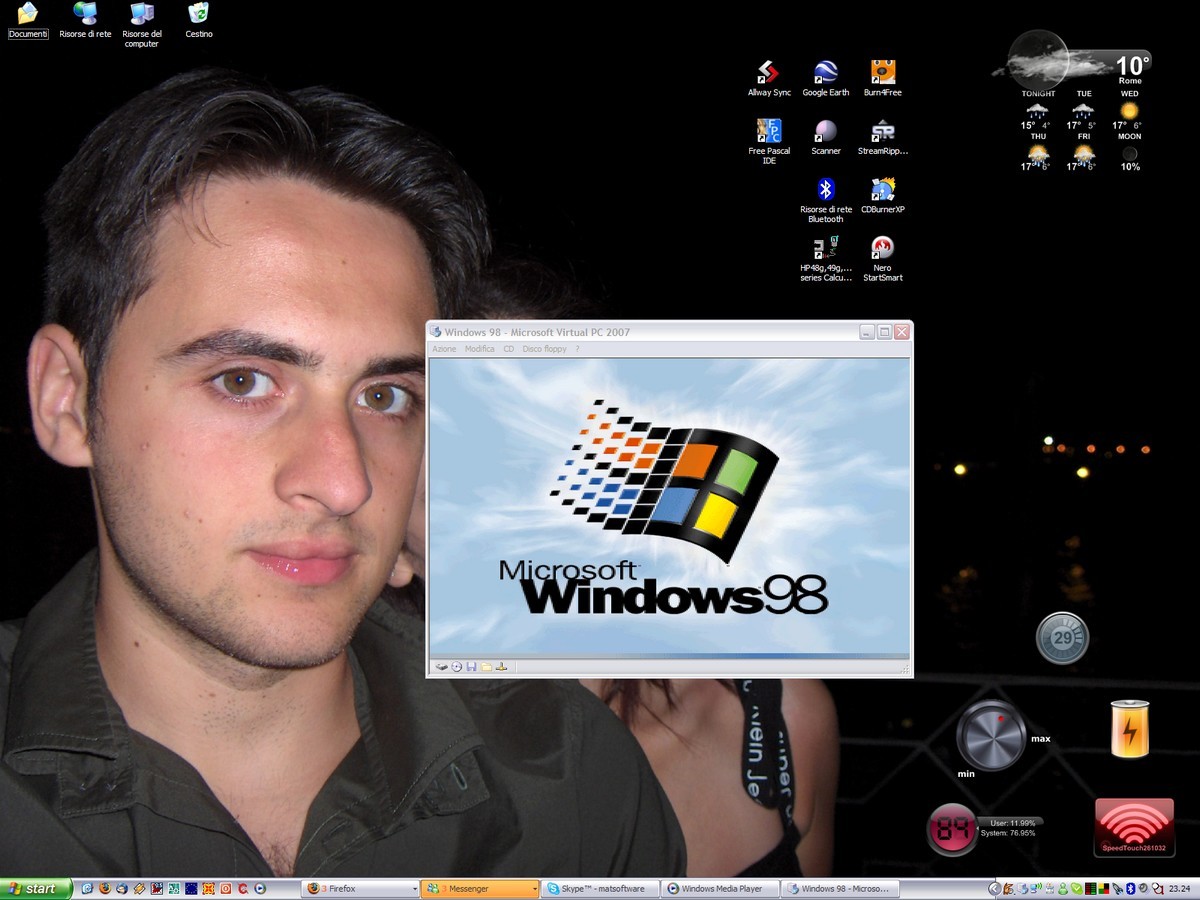The image size is (1200, 900).
Task: Switch to Windows Media Player taskbar button
Action: point(720,888)
